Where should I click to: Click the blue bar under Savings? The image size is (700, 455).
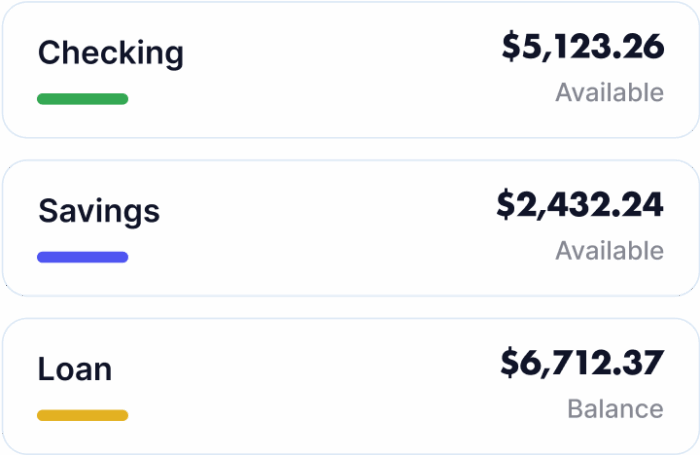[x=82, y=257]
